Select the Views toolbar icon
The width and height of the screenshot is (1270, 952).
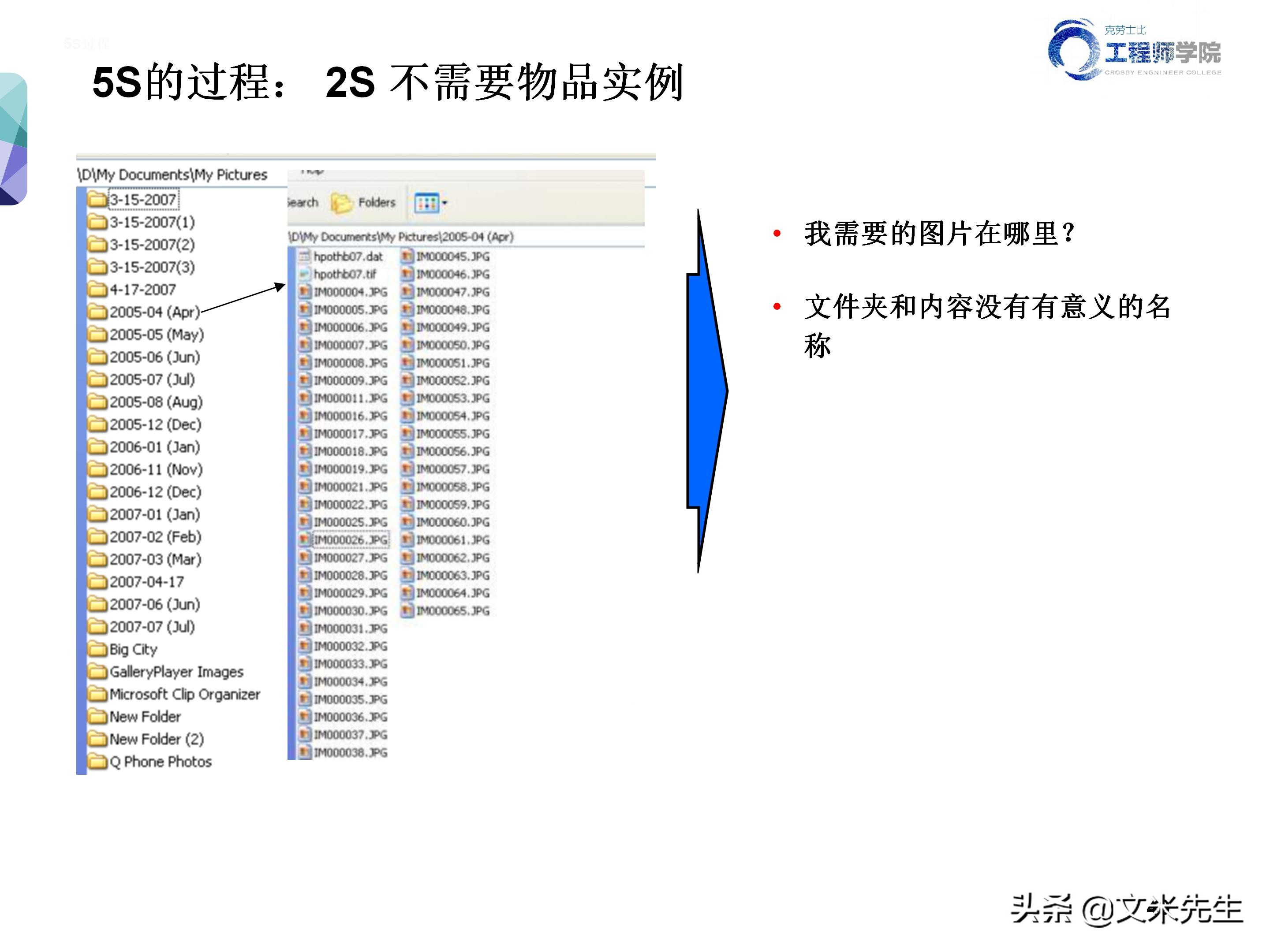coord(428,203)
